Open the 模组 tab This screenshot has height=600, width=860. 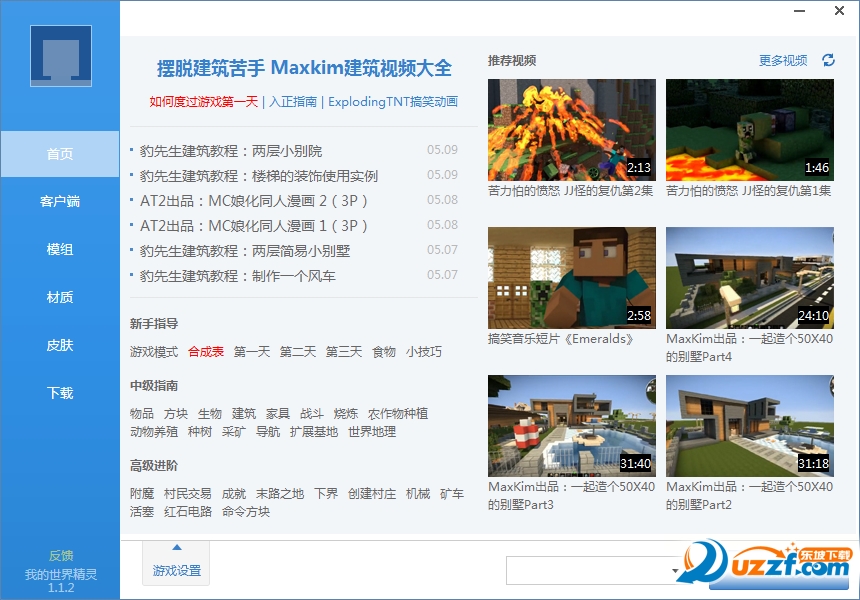coord(60,250)
